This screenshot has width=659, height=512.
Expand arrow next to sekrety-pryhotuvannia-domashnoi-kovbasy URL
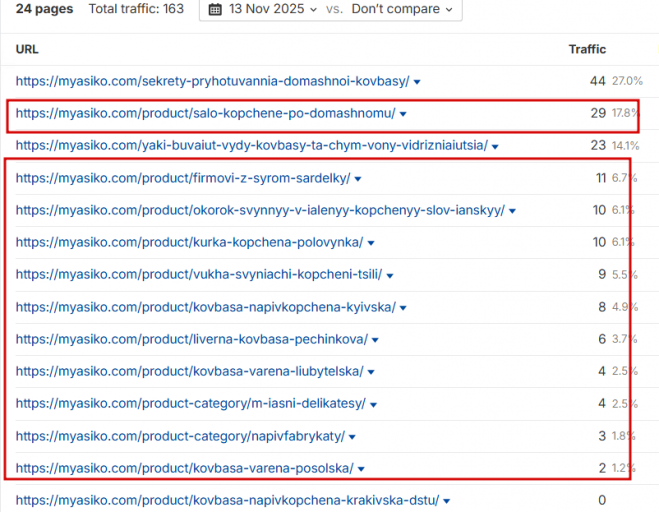point(417,82)
